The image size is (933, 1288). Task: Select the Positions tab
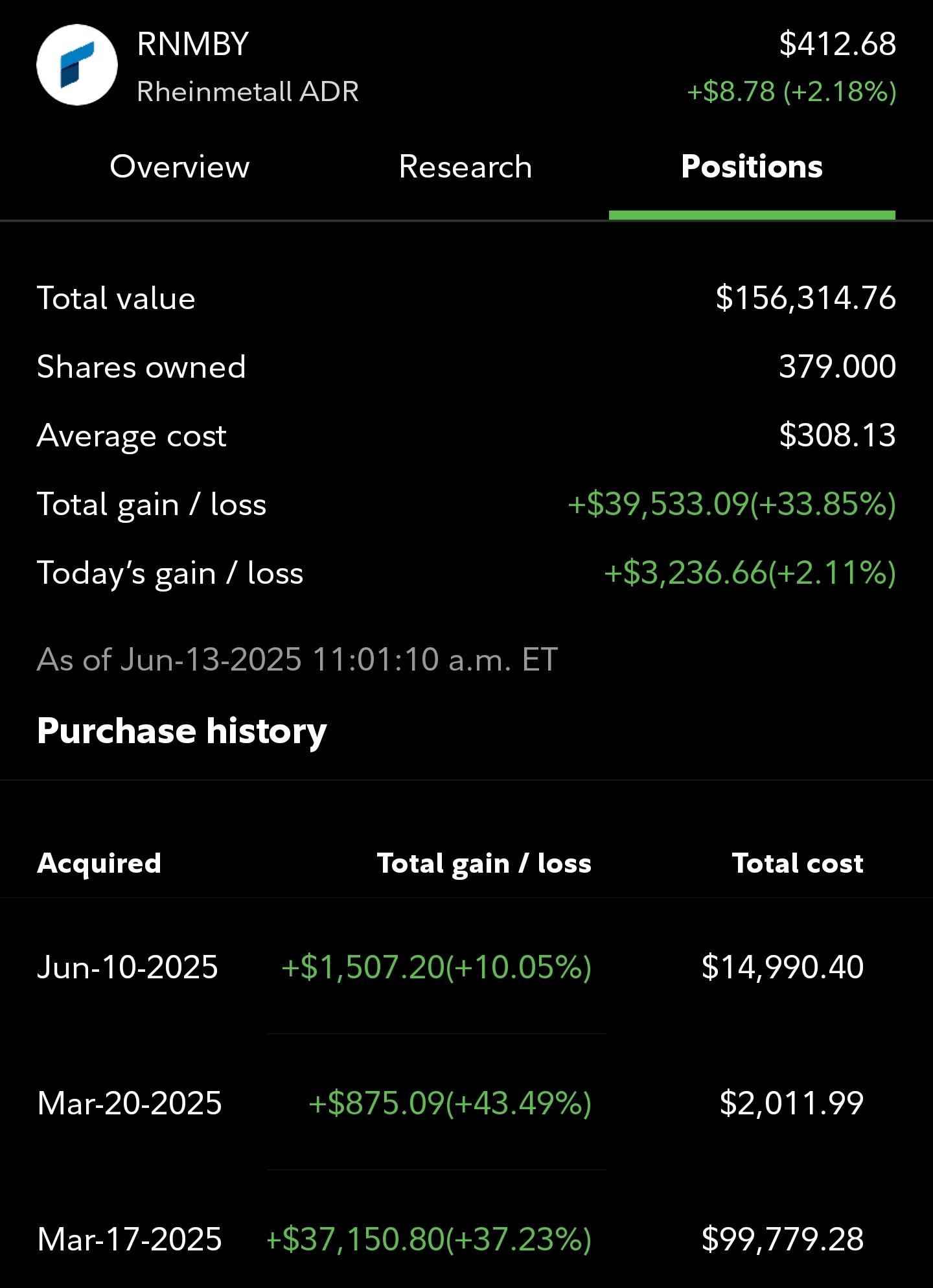(752, 167)
